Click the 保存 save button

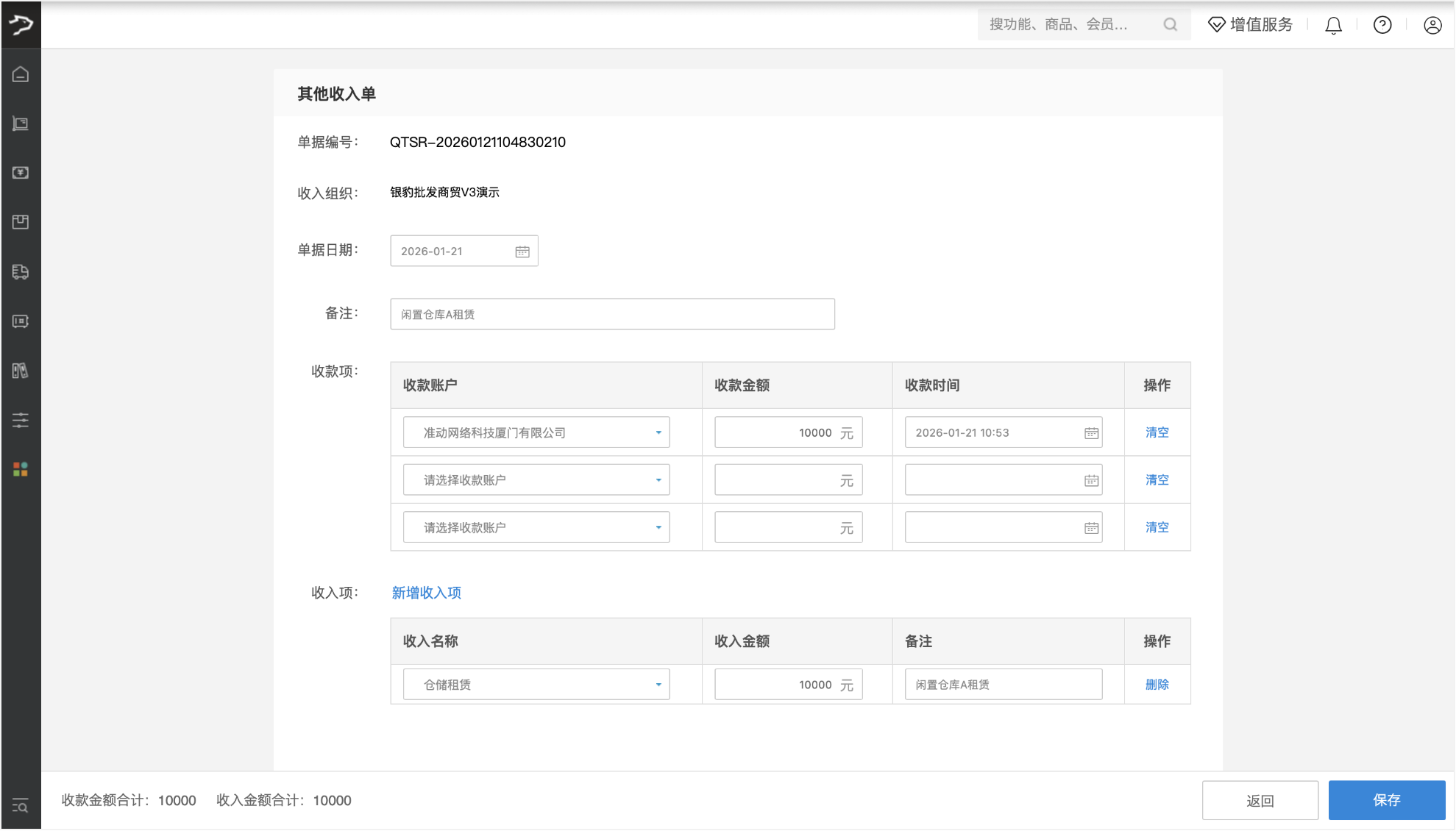(1387, 800)
